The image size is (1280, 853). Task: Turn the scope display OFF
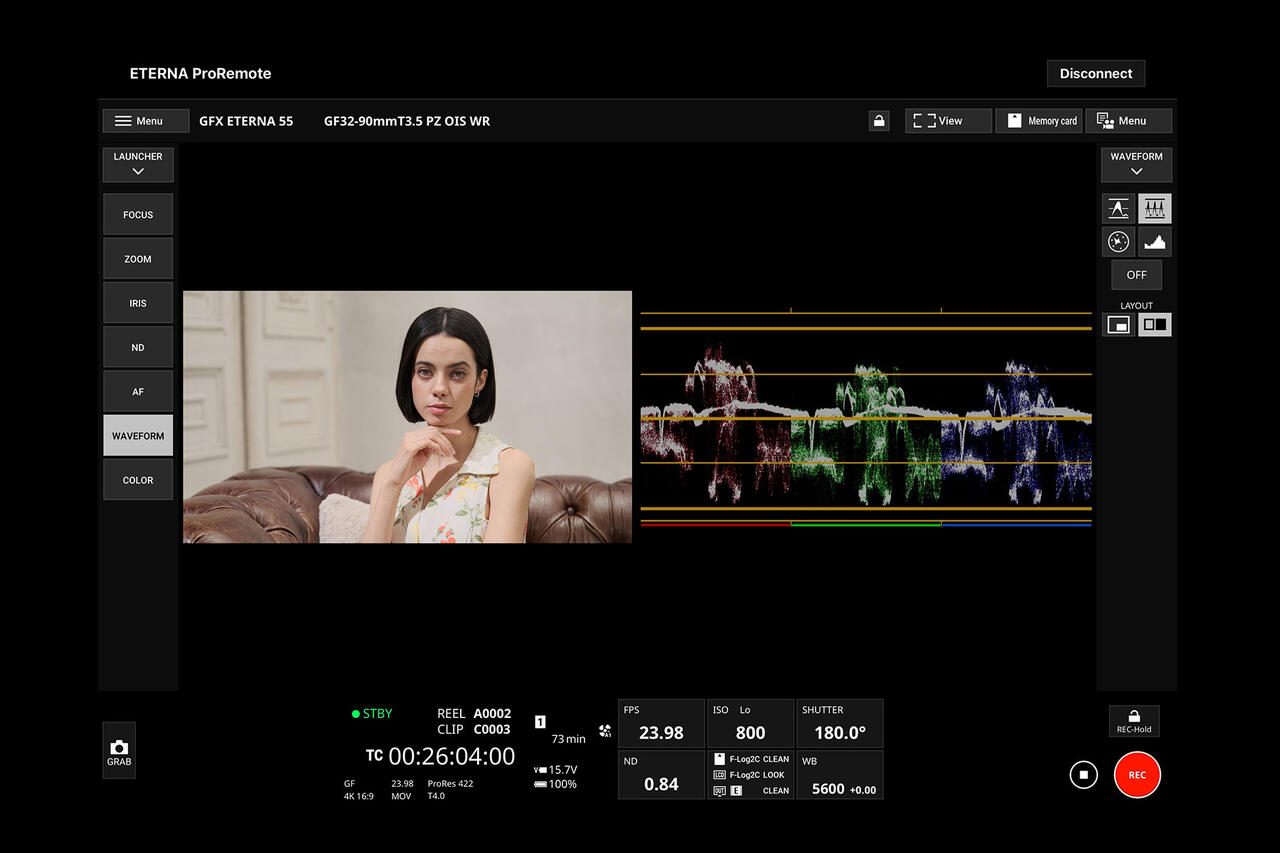tap(1137, 275)
